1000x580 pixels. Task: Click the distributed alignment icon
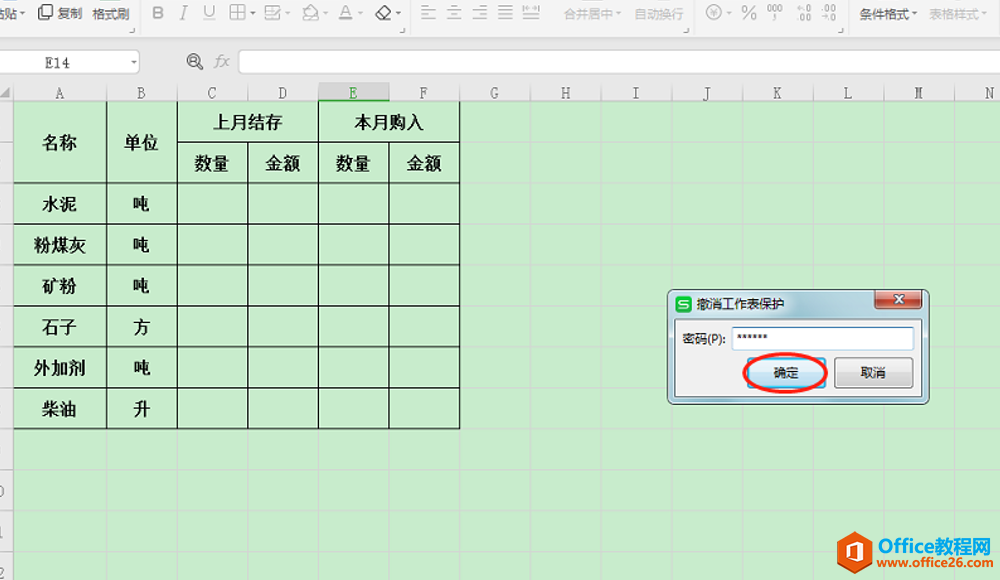click(531, 12)
